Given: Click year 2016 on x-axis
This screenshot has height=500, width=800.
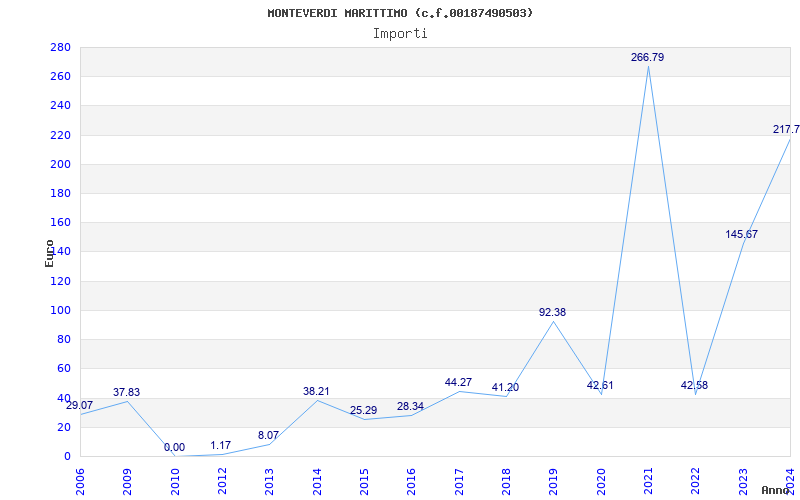Looking at the screenshot, I should tap(412, 481).
